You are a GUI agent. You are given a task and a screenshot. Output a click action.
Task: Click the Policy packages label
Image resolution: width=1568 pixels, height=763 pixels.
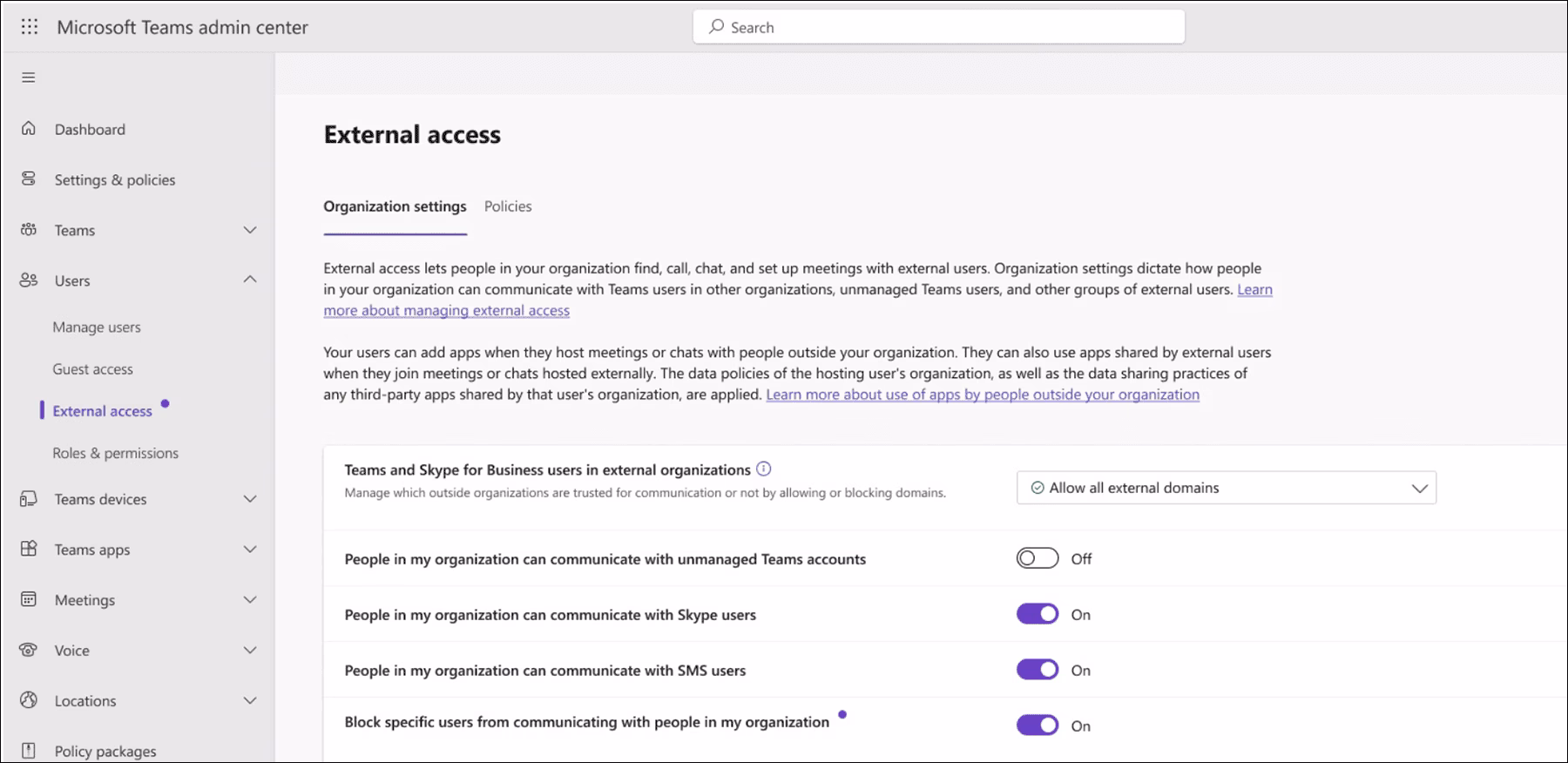pos(105,751)
